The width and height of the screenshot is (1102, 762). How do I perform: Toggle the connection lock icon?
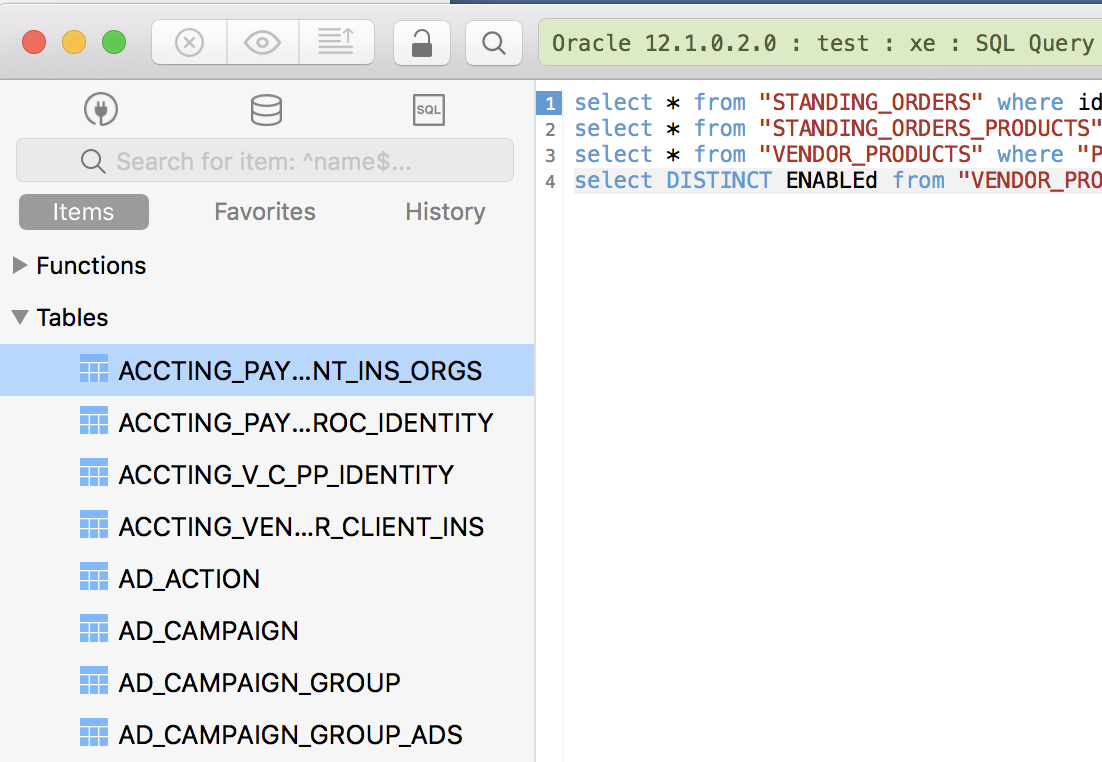(421, 42)
